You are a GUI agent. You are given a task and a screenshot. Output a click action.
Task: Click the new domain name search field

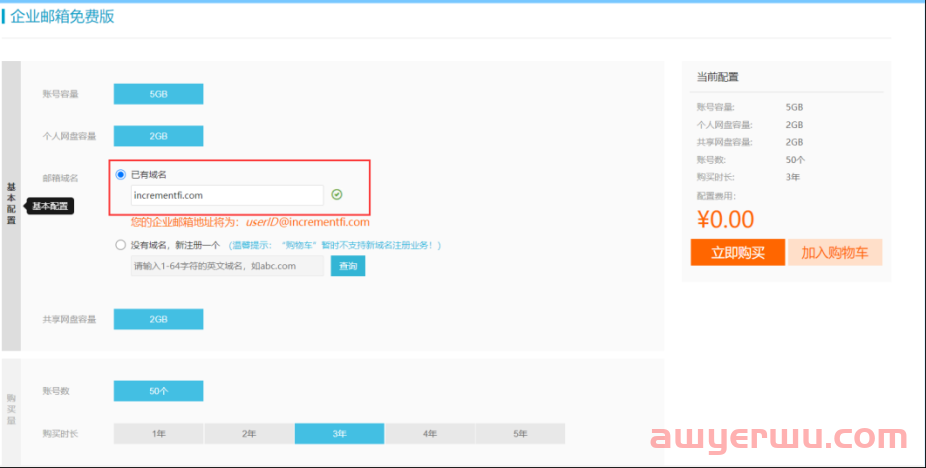(x=227, y=266)
